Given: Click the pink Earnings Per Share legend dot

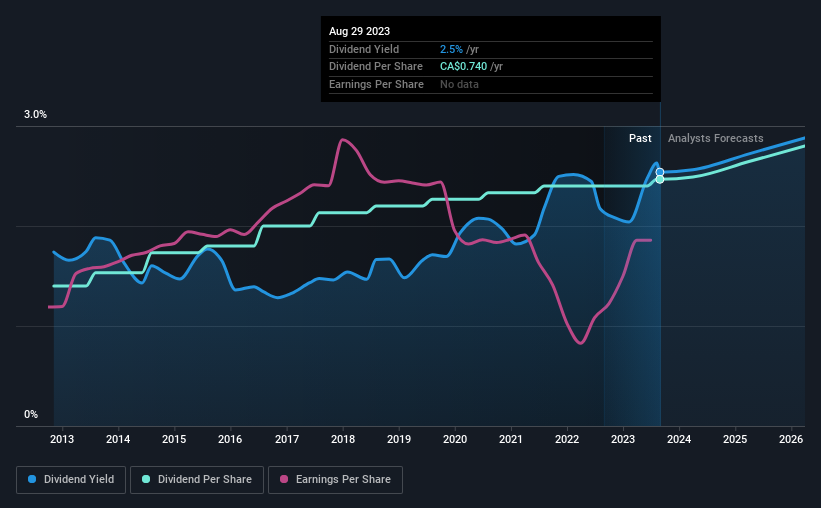Looking at the screenshot, I should pyautogui.click(x=284, y=479).
